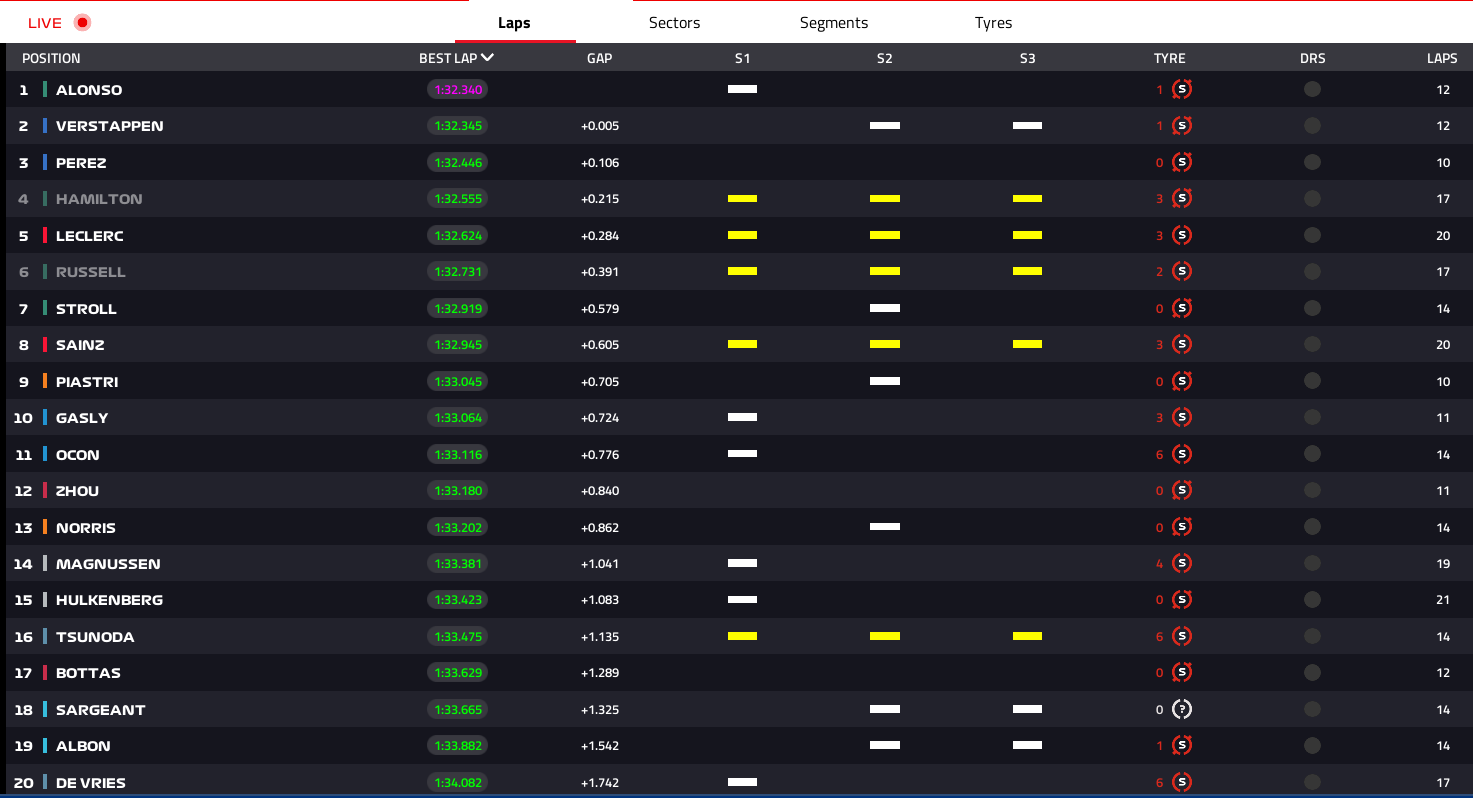Screen dimensions: 1473x798
Task: Click Hamilton's DRS indicator dot
Action: (x=1312, y=199)
